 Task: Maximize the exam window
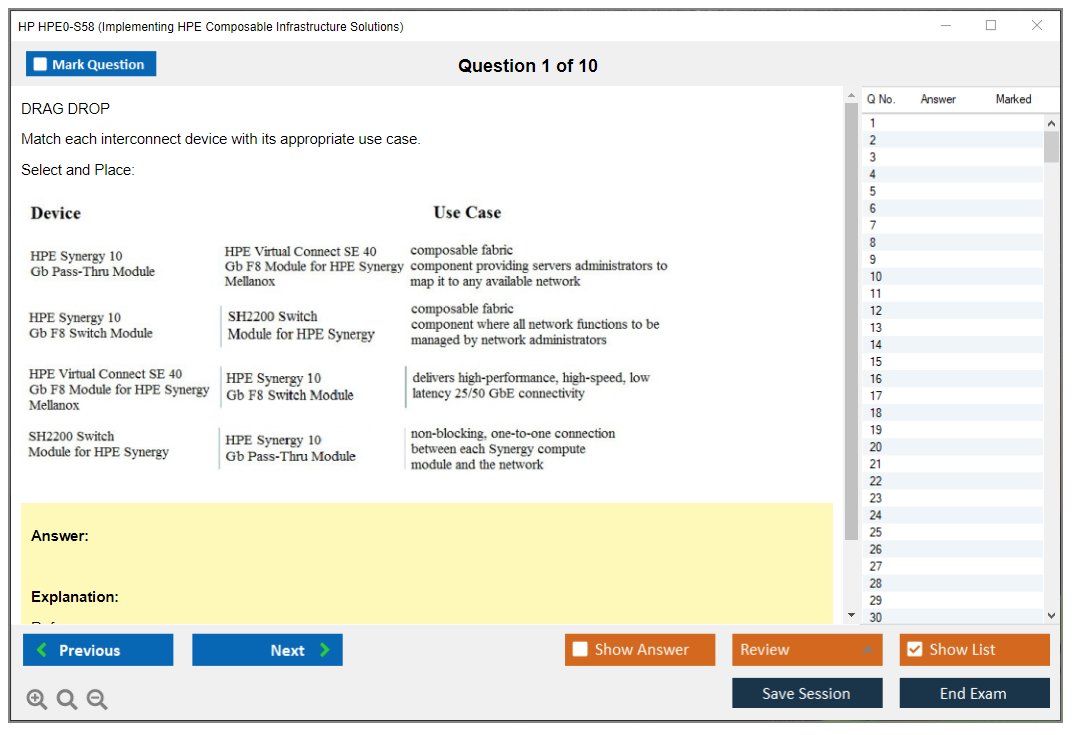pyautogui.click(x=990, y=26)
